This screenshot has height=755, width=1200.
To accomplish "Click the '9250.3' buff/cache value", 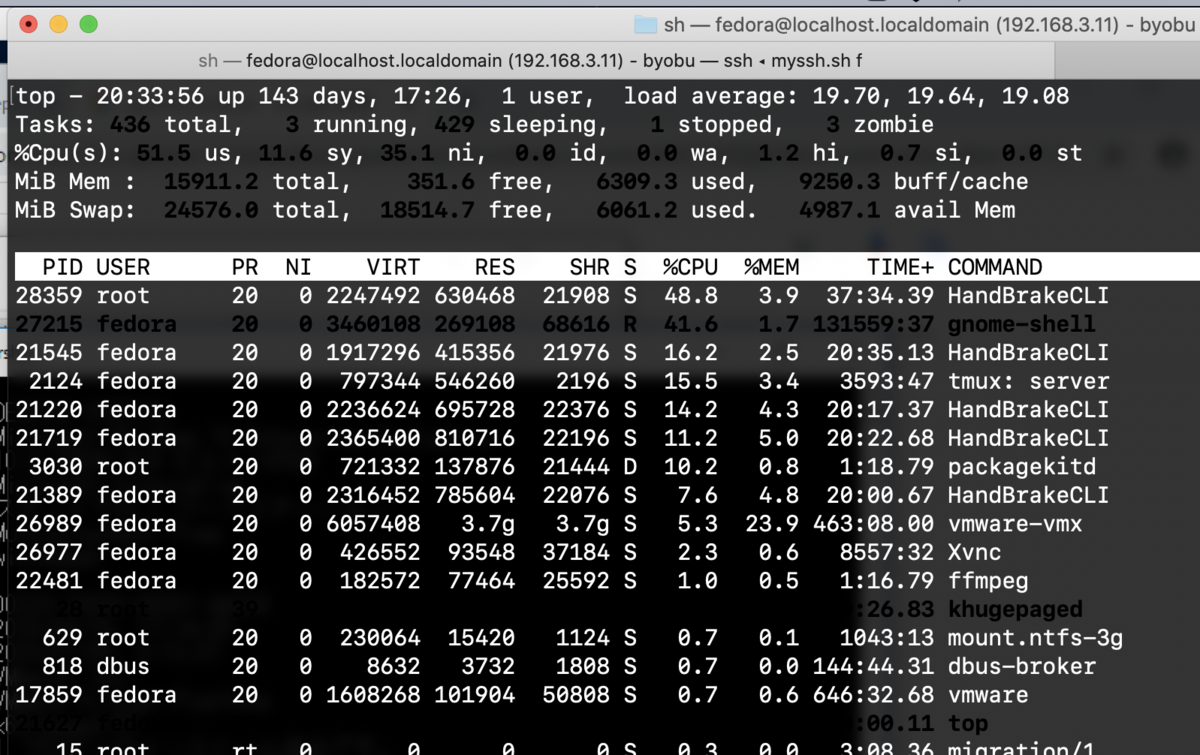I will [840, 182].
